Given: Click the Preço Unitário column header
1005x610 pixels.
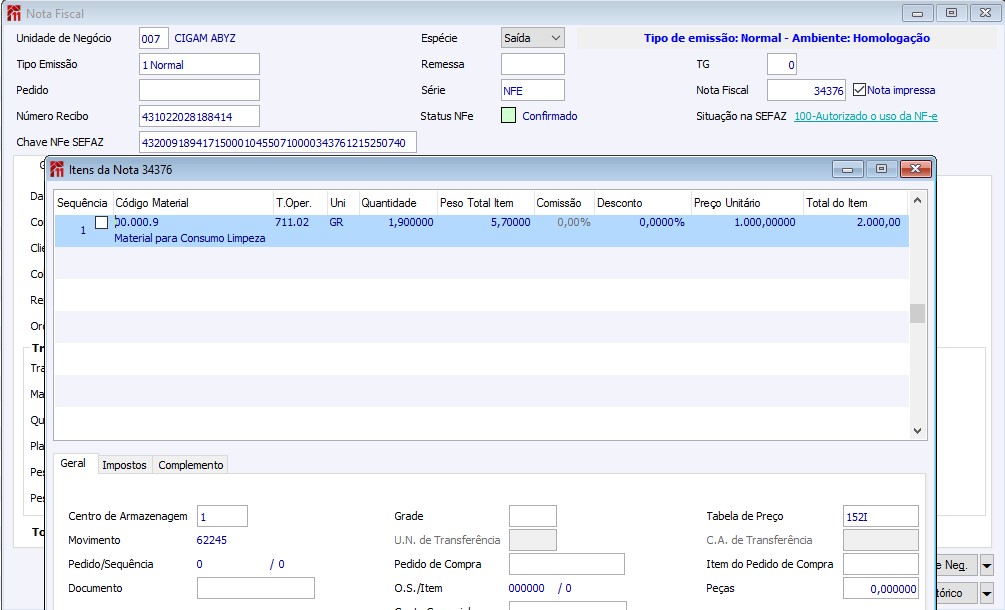Looking at the screenshot, I should coord(747,203).
